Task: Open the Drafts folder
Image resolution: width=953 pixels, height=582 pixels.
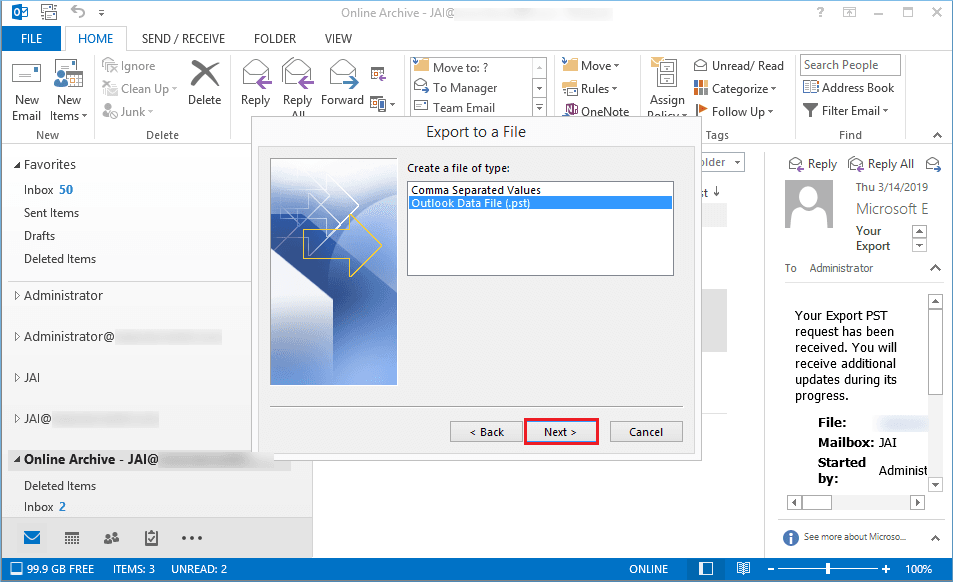Action: (x=40, y=236)
